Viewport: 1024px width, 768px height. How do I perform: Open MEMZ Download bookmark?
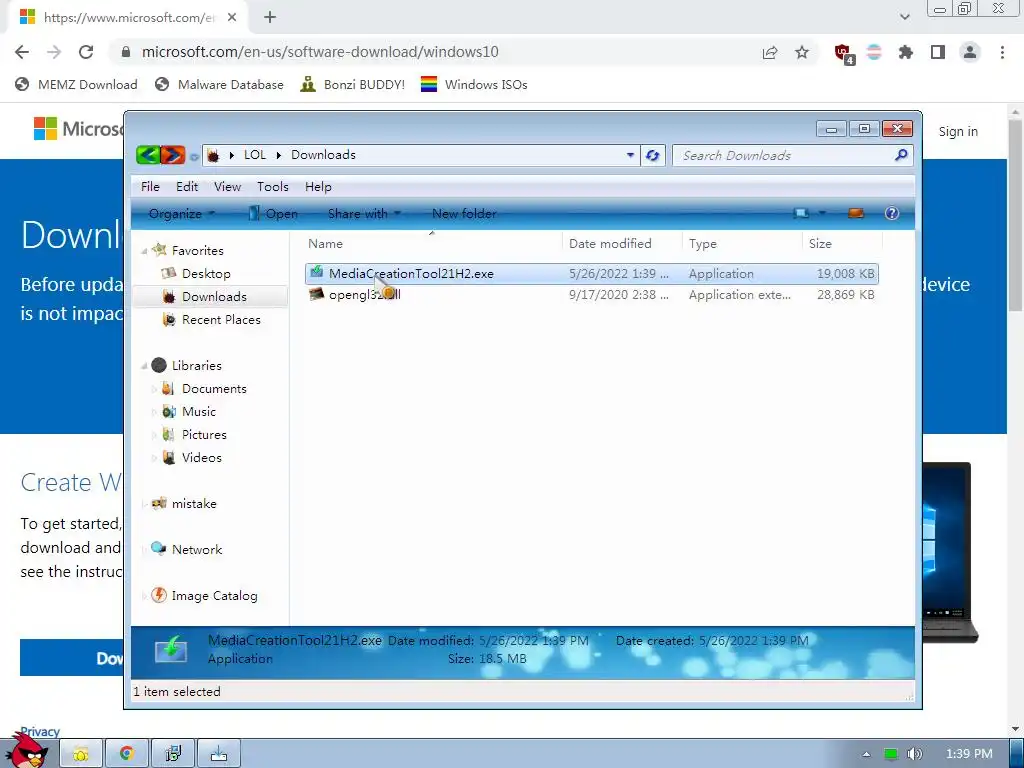76,84
